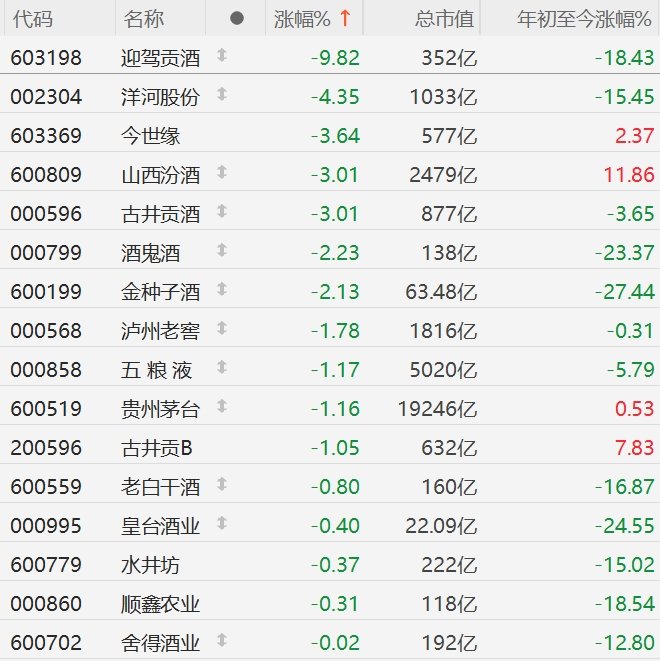
Task: Click stock code 603369
Action: [x=46, y=136]
